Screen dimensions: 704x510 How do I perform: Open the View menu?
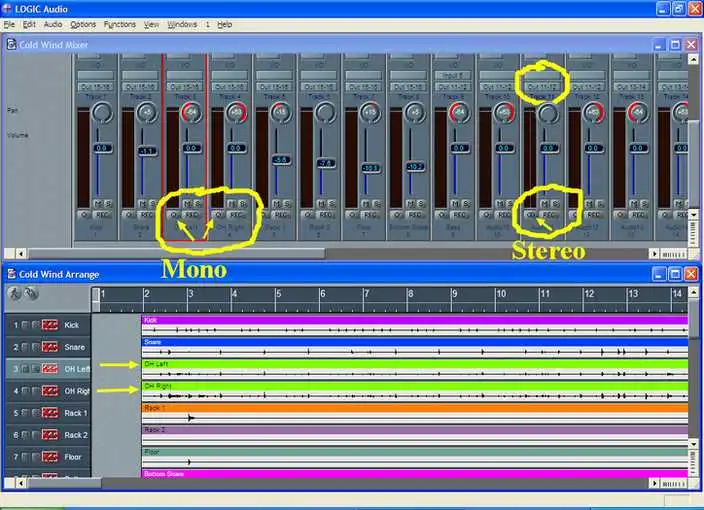(x=151, y=24)
